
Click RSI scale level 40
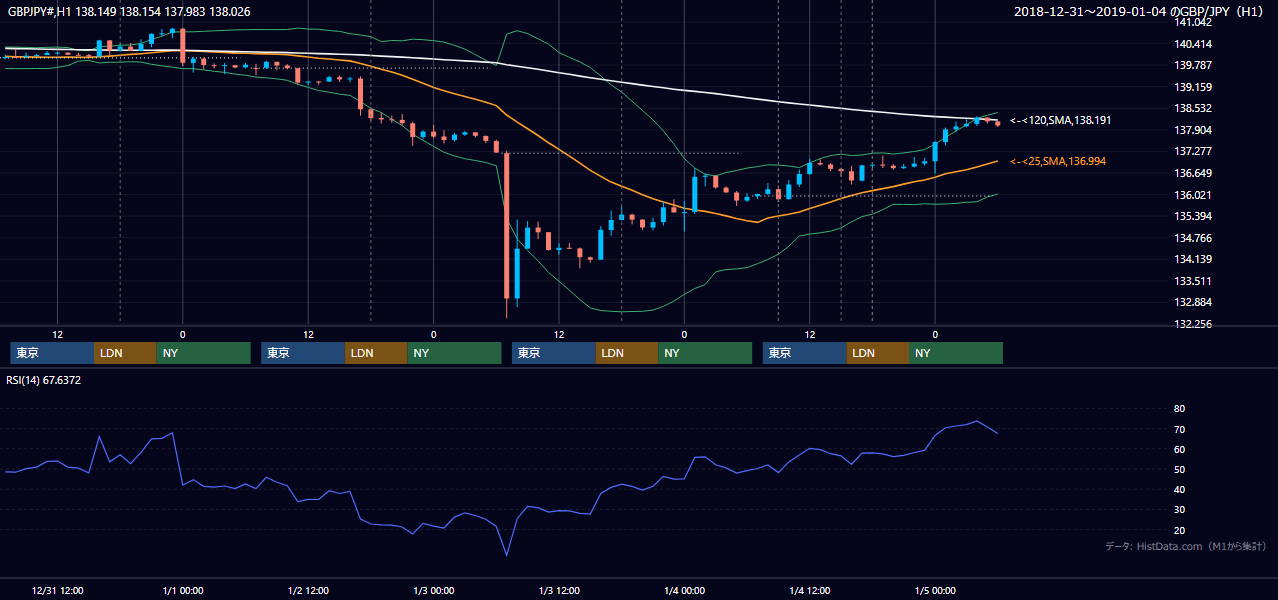point(1180,489)
